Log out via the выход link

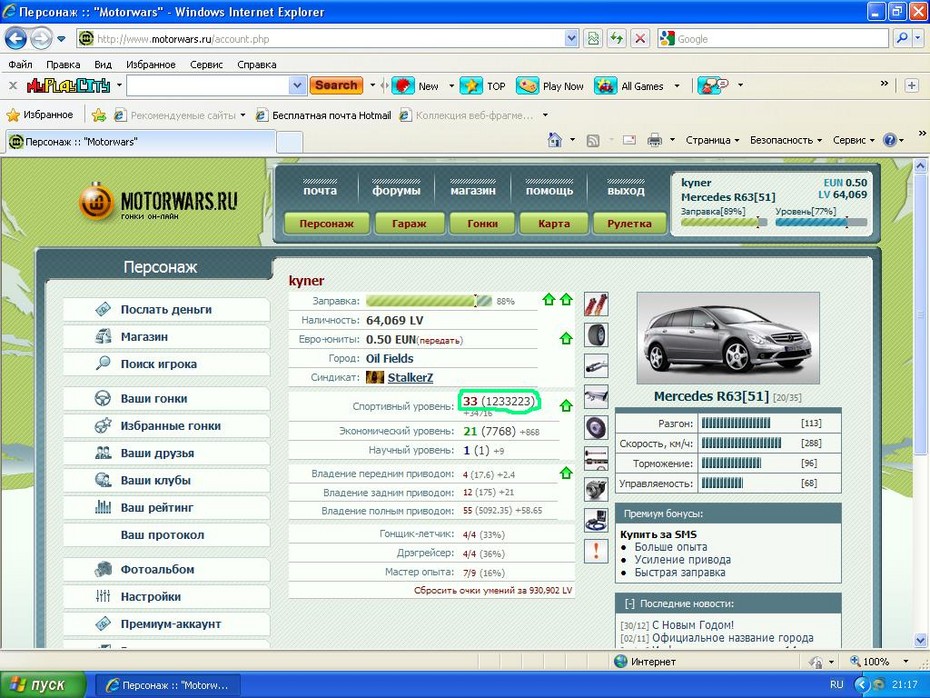click(x=626, y=190)
